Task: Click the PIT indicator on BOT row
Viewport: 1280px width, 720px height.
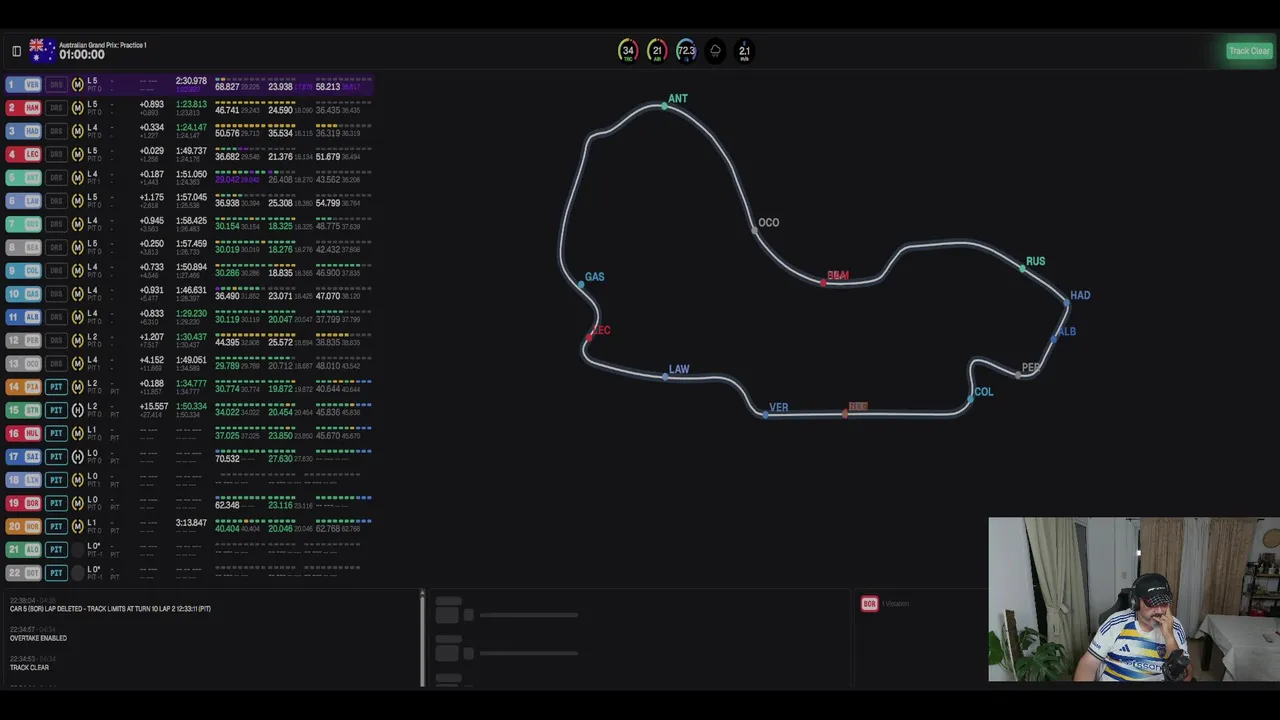Action: pyautogui.click(x=56, y=573)
